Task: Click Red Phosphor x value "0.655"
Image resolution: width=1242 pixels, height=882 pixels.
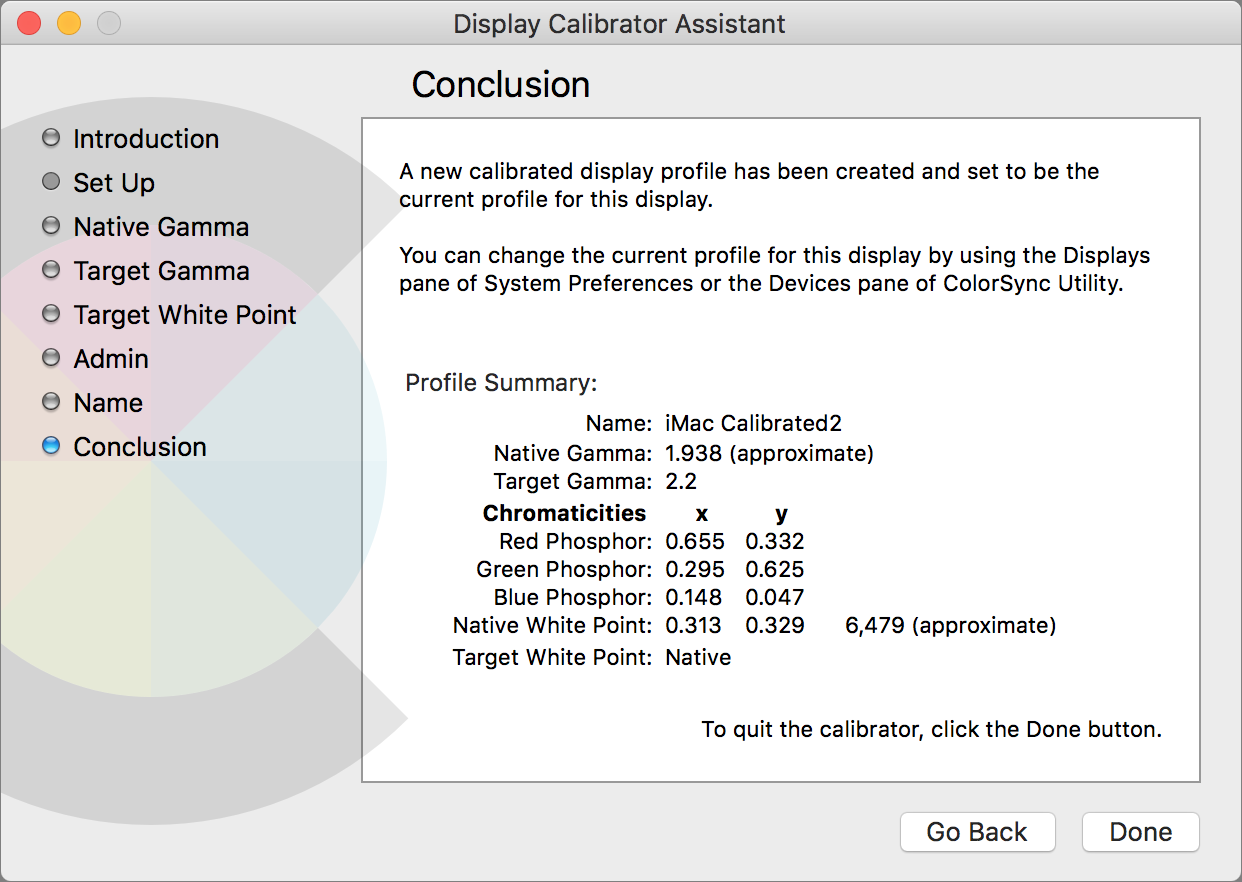Action: click(695, 542)
